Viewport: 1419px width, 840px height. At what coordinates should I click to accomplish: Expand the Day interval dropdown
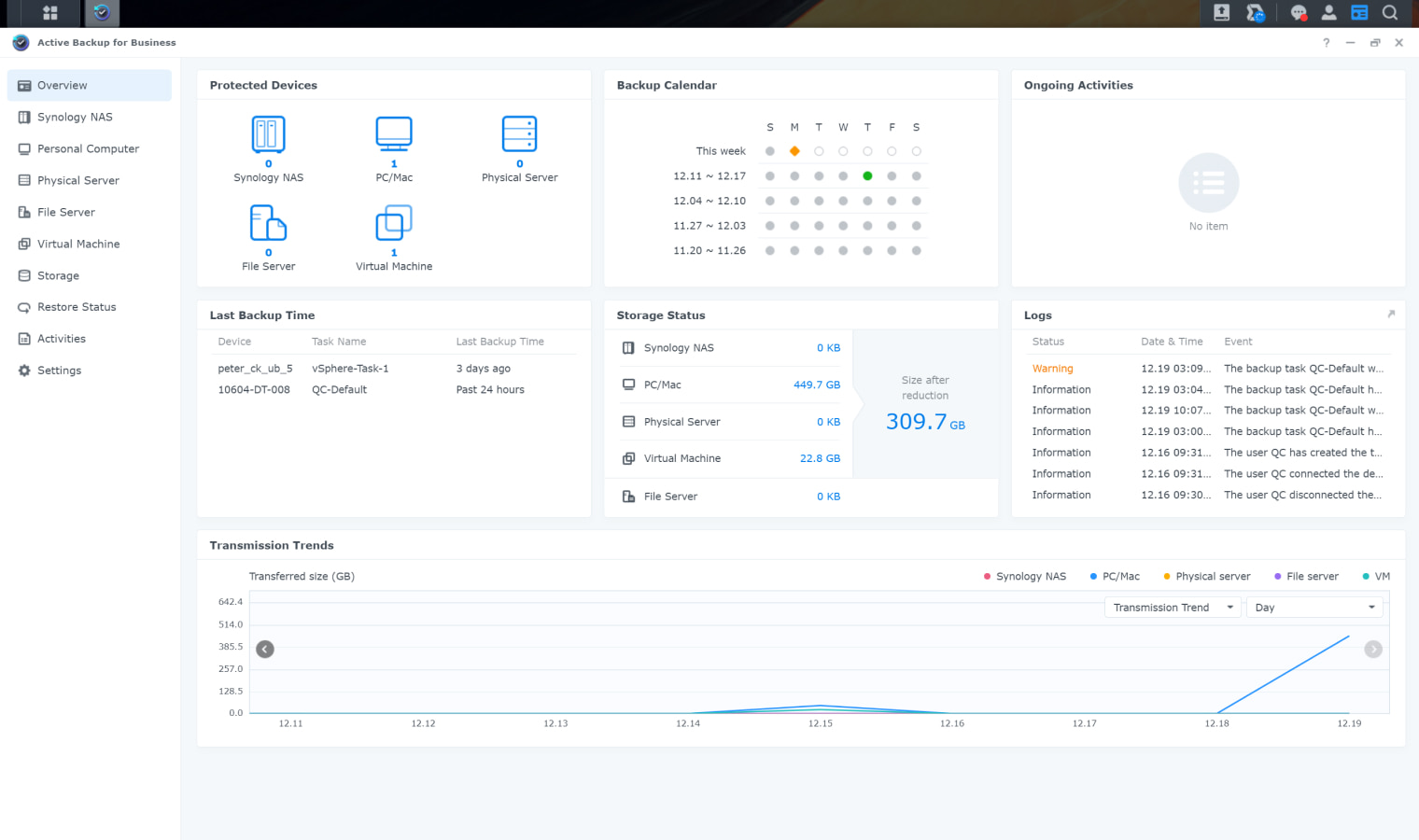(1314, 607)
